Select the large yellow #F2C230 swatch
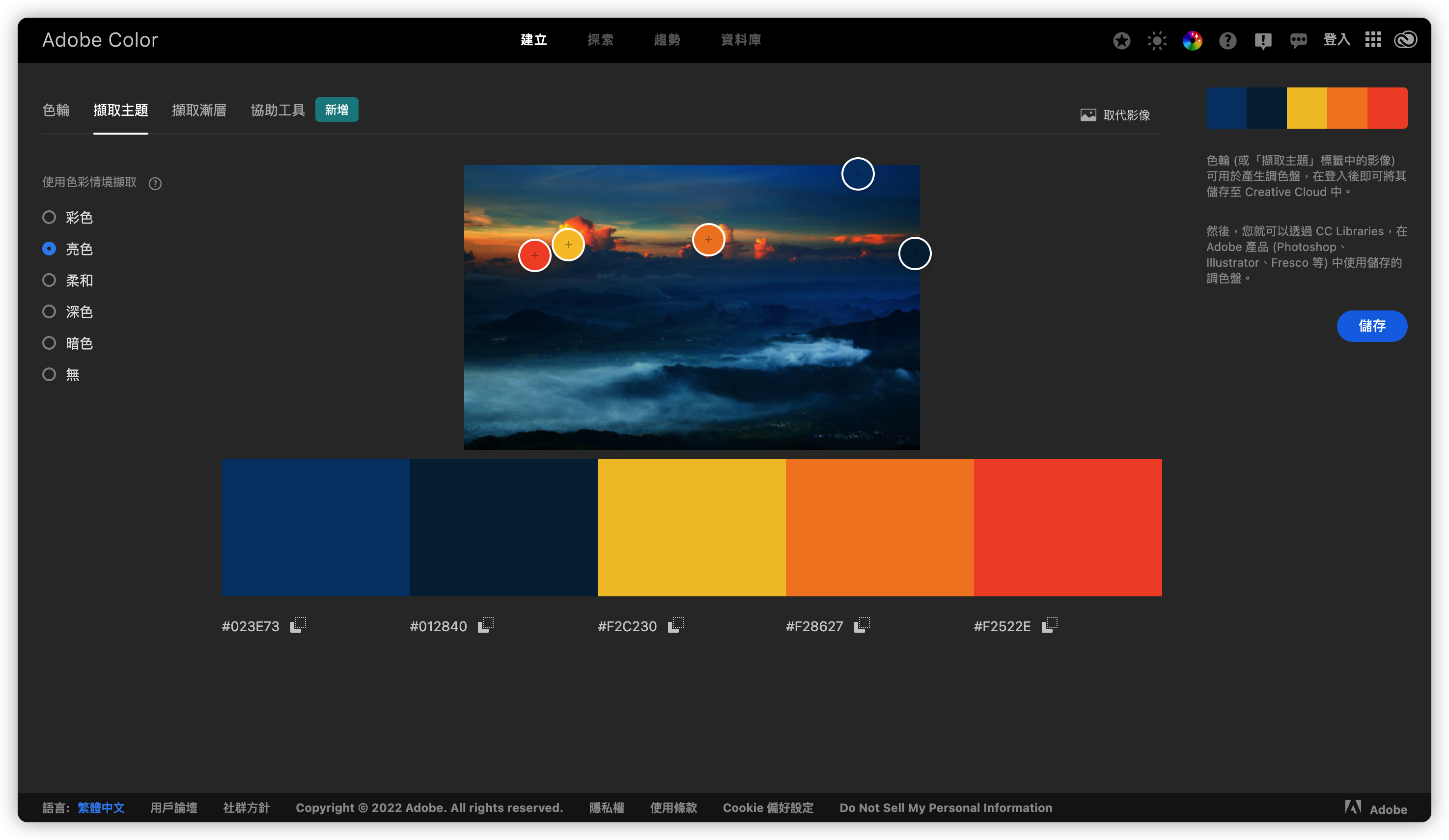This screenshot has height=840, width=1449. [692, 527]
